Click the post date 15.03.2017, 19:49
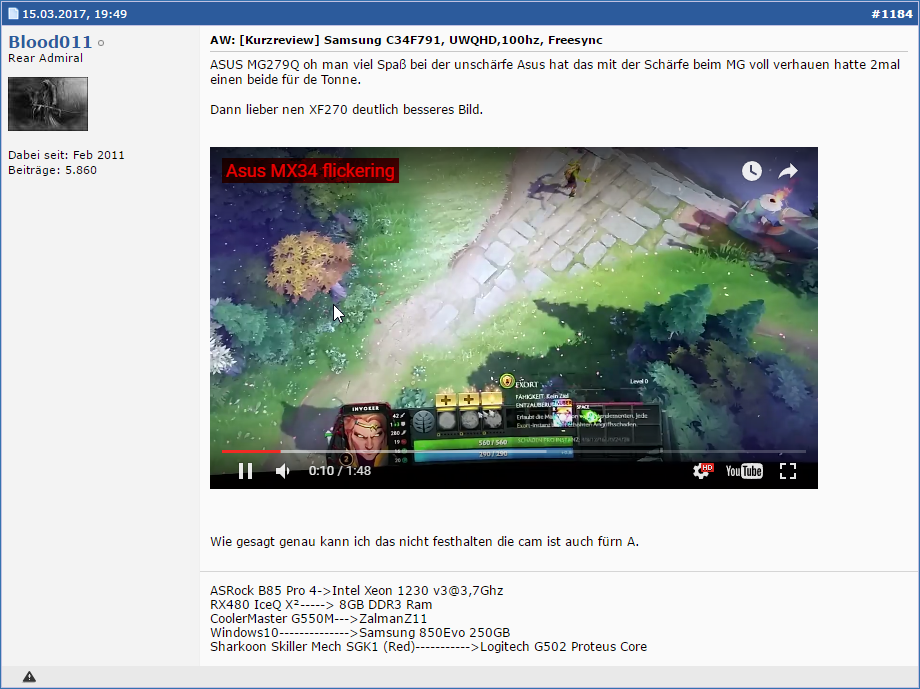The image size is (920, 689). [x=75, y=13]
